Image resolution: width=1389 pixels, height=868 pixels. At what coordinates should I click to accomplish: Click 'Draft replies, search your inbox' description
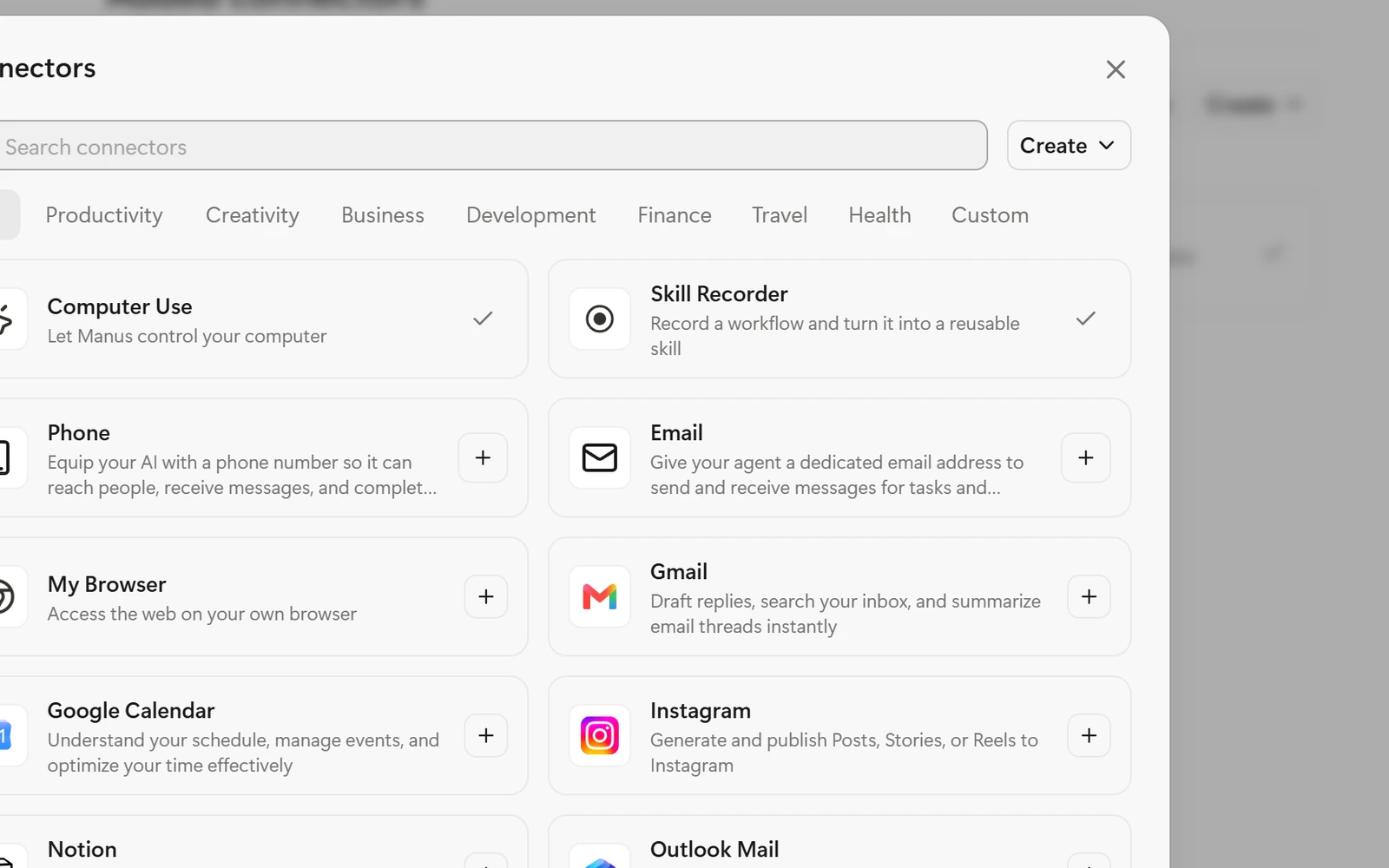(846, 614)
